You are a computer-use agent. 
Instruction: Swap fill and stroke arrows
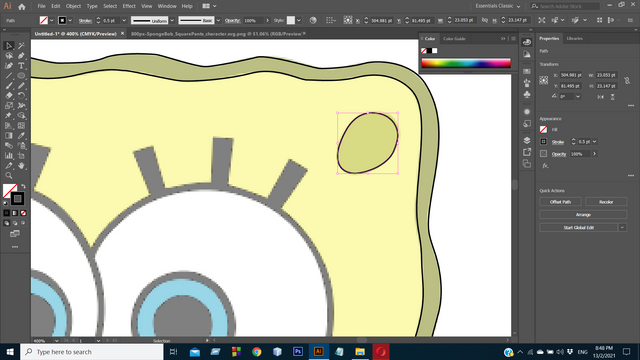click(x=23, y=186)
